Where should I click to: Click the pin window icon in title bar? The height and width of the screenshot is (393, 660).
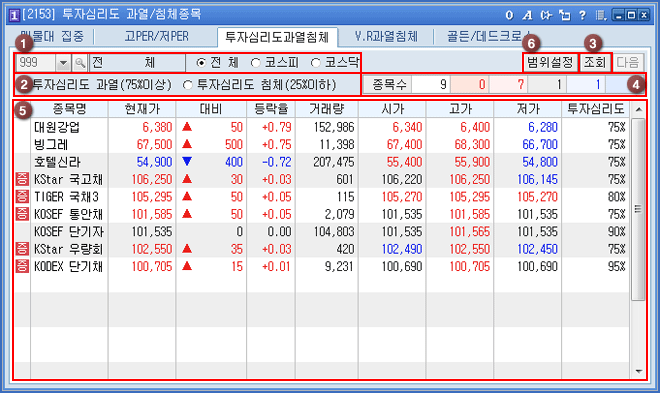(x=564, y=16)
